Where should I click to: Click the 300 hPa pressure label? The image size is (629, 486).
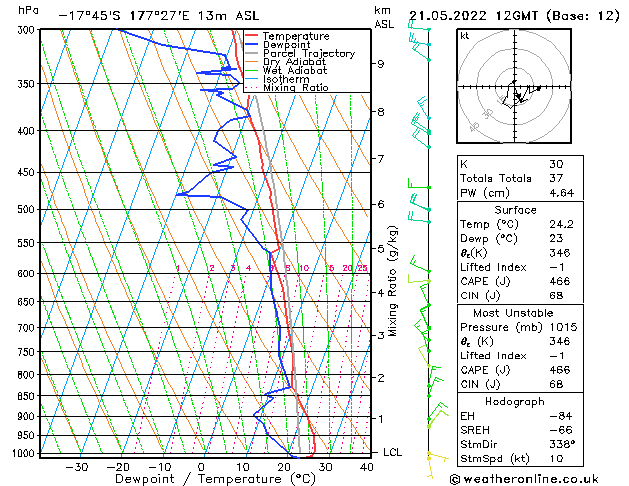point(28,30)
